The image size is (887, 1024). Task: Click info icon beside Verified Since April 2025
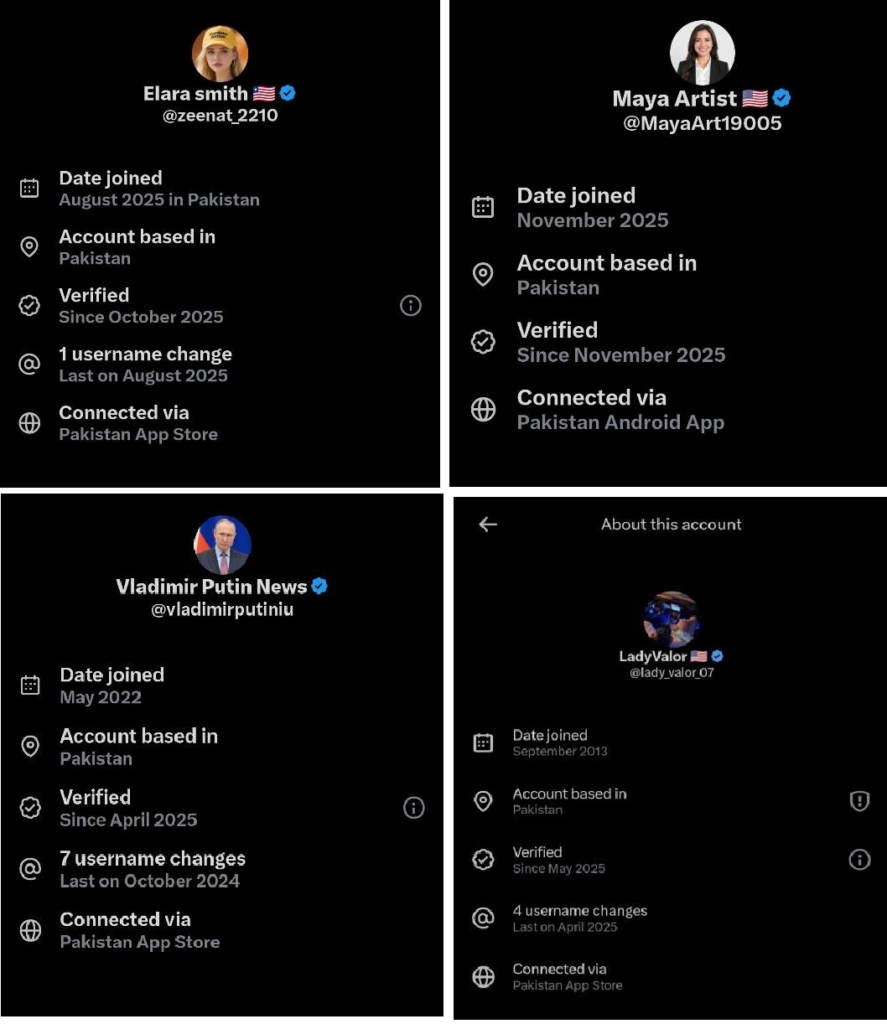point(413,808)
